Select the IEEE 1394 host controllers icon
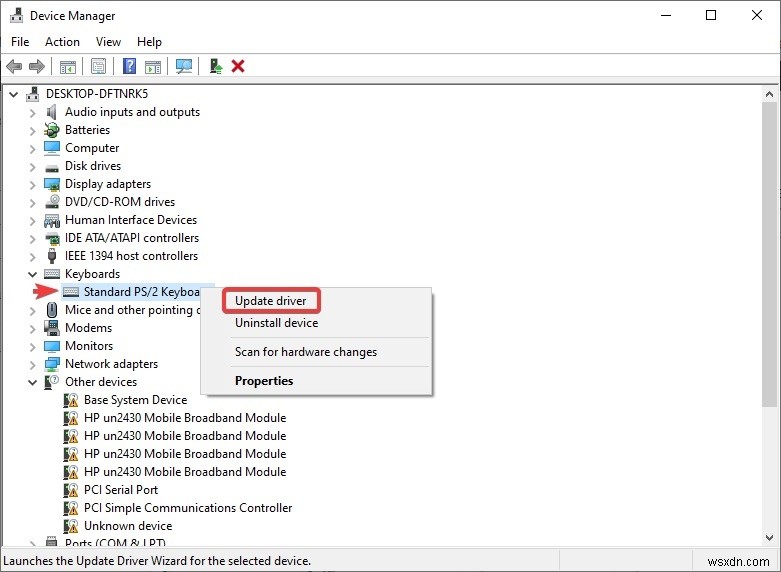Screen dimensions: 781x572 pos(52,256)
